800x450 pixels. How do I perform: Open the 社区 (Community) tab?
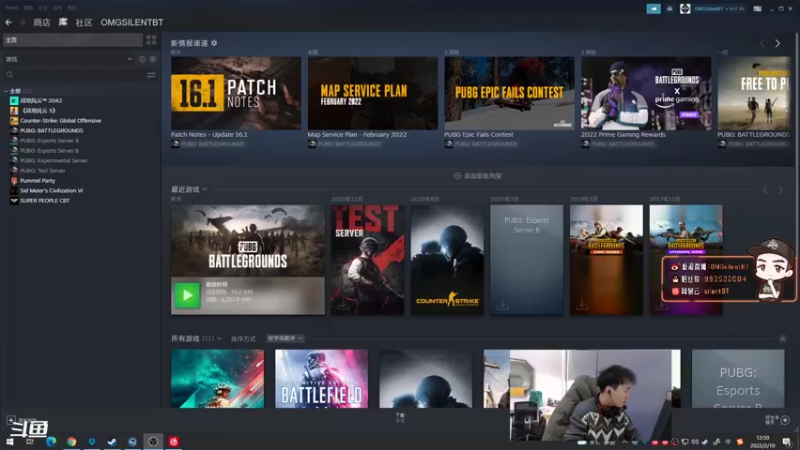[84, 22]
